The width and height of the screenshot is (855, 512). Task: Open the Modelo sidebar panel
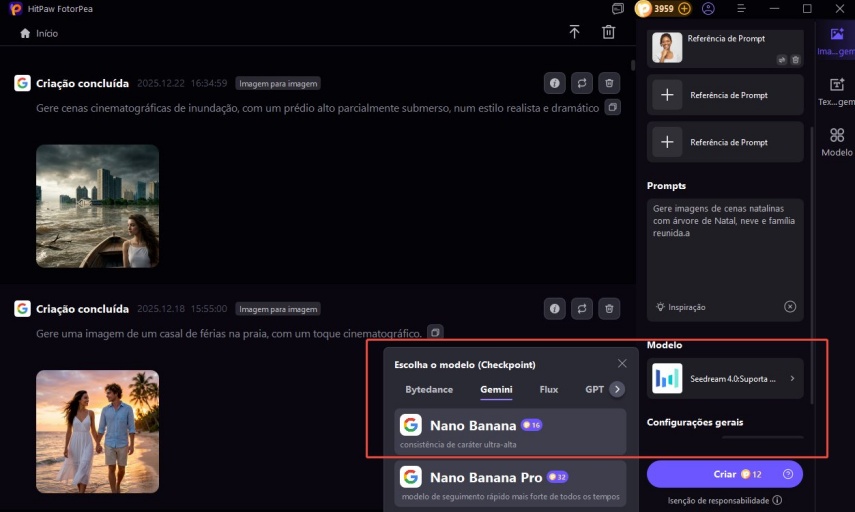point(836,142)
